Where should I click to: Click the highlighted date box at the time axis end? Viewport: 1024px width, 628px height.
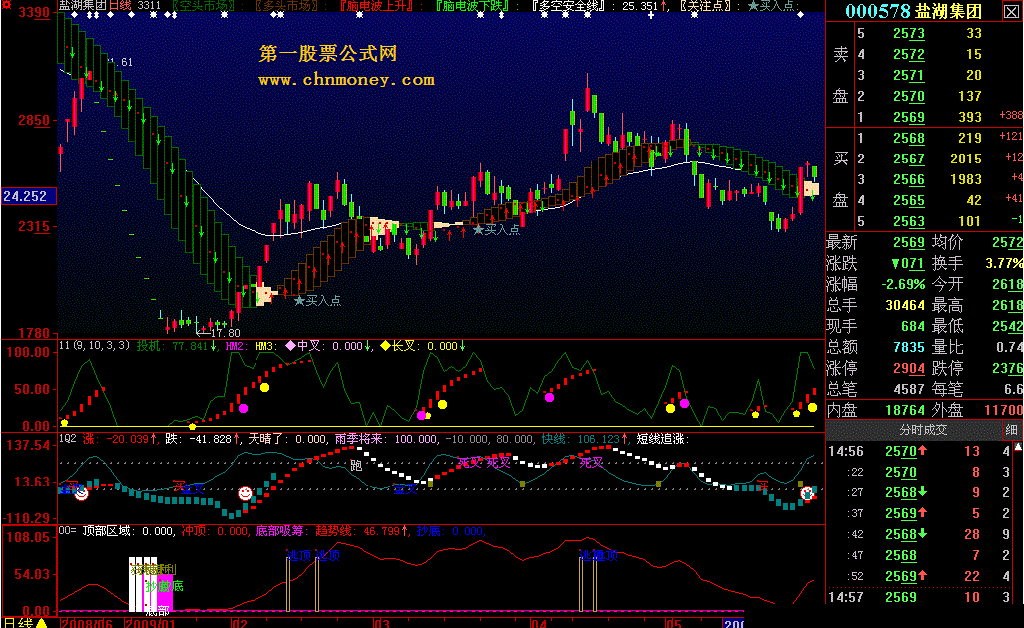click(x=733, y=623)
